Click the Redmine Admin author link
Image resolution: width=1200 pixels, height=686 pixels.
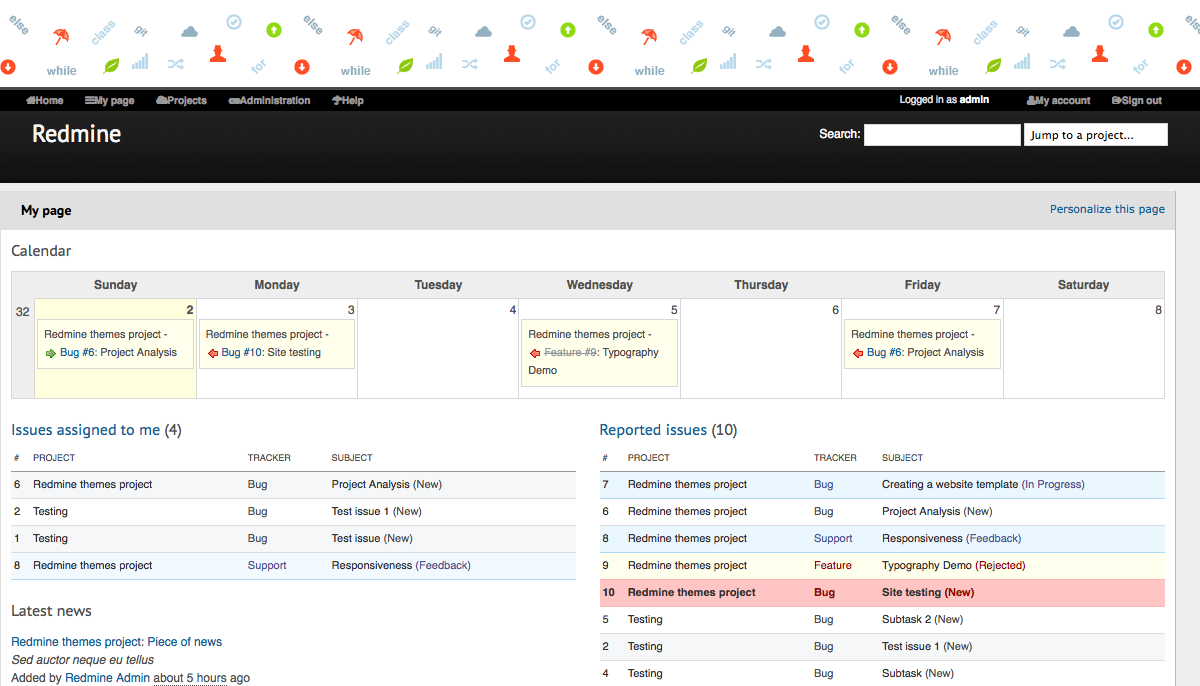click(x=107, y=678)
